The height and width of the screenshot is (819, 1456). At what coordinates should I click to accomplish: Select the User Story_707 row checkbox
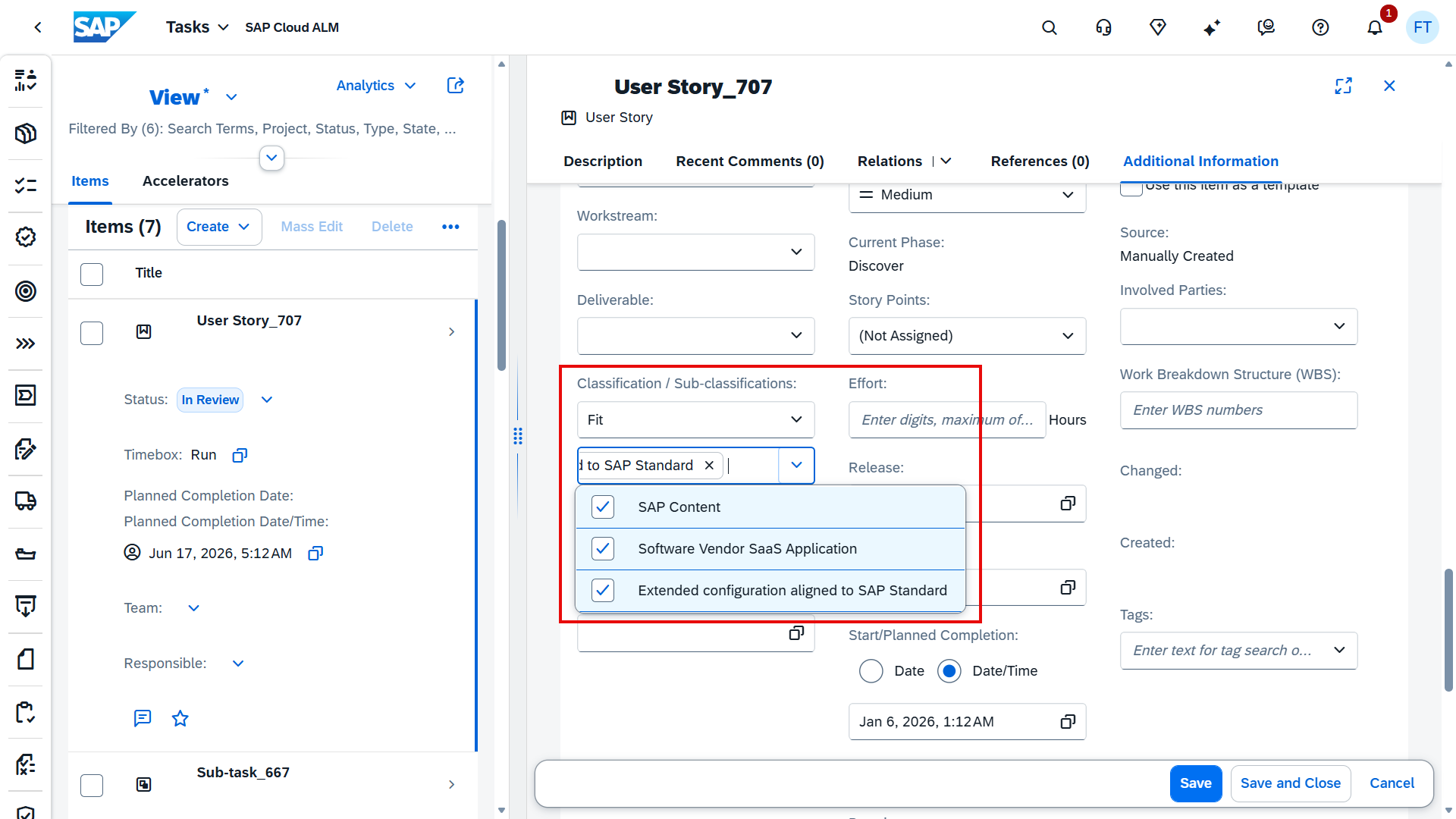click(x=92, y=333)
